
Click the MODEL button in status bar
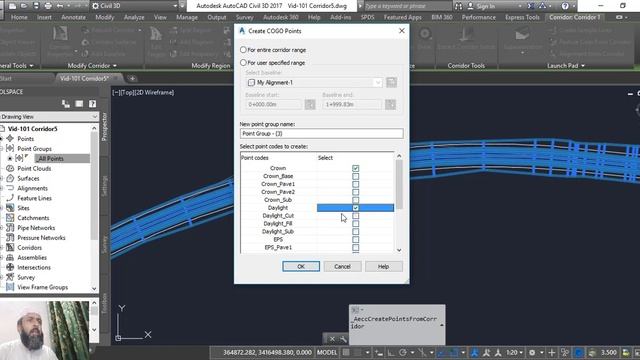click(x=327, y=352)
